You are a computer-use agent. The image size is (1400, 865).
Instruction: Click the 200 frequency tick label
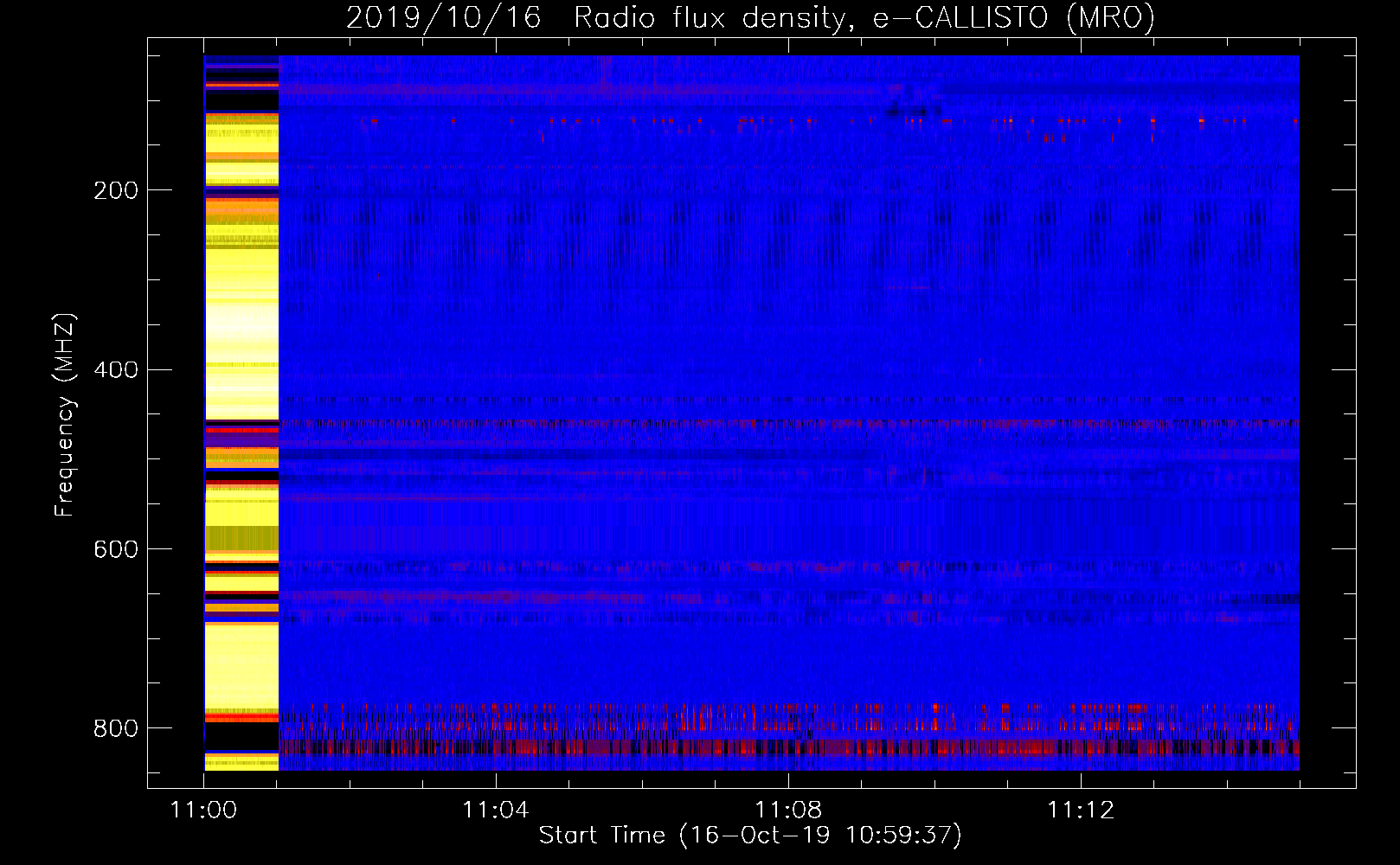pyautogui.click(x=116, y=190)
